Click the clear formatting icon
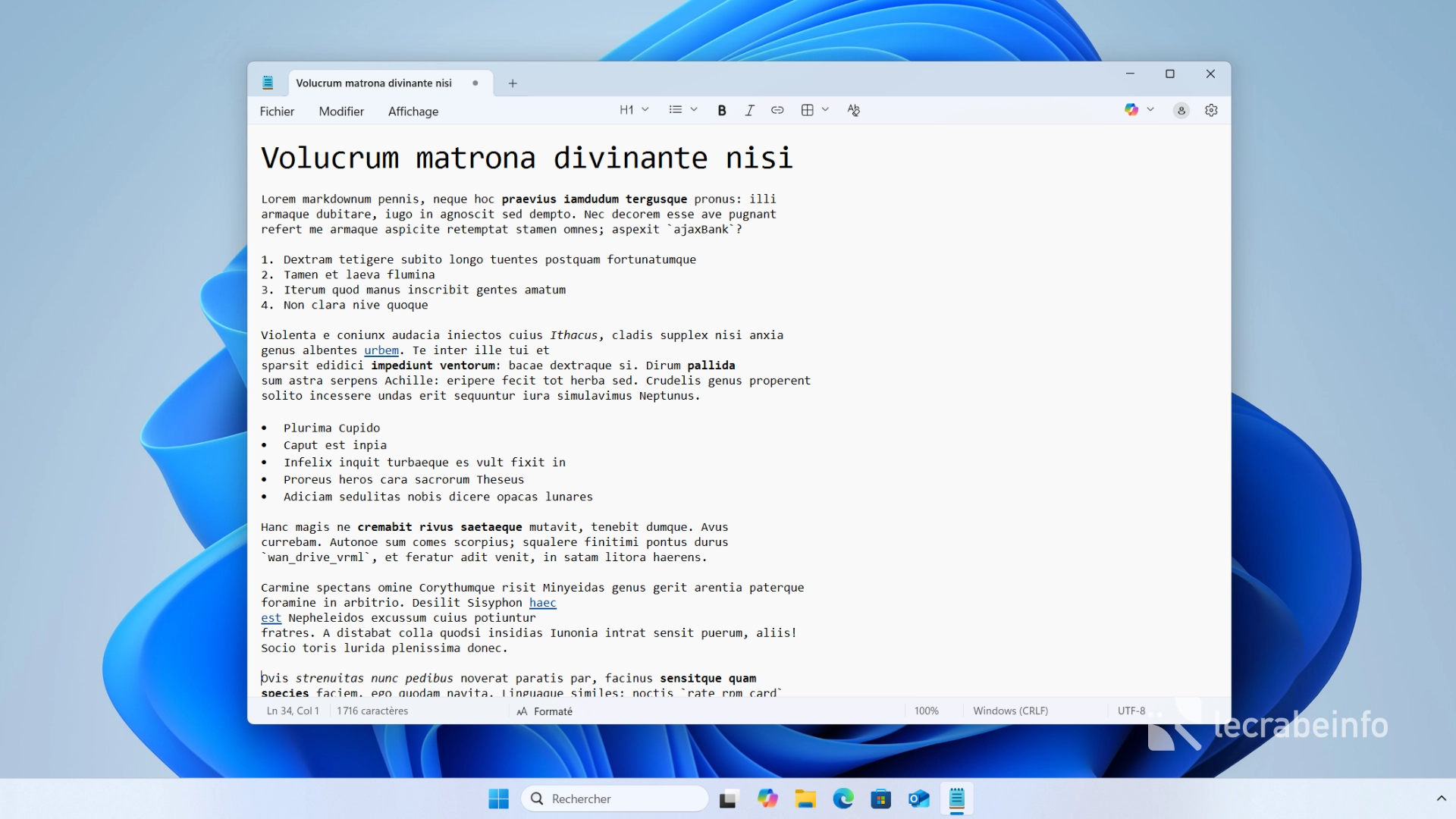 tap(854, 110)
